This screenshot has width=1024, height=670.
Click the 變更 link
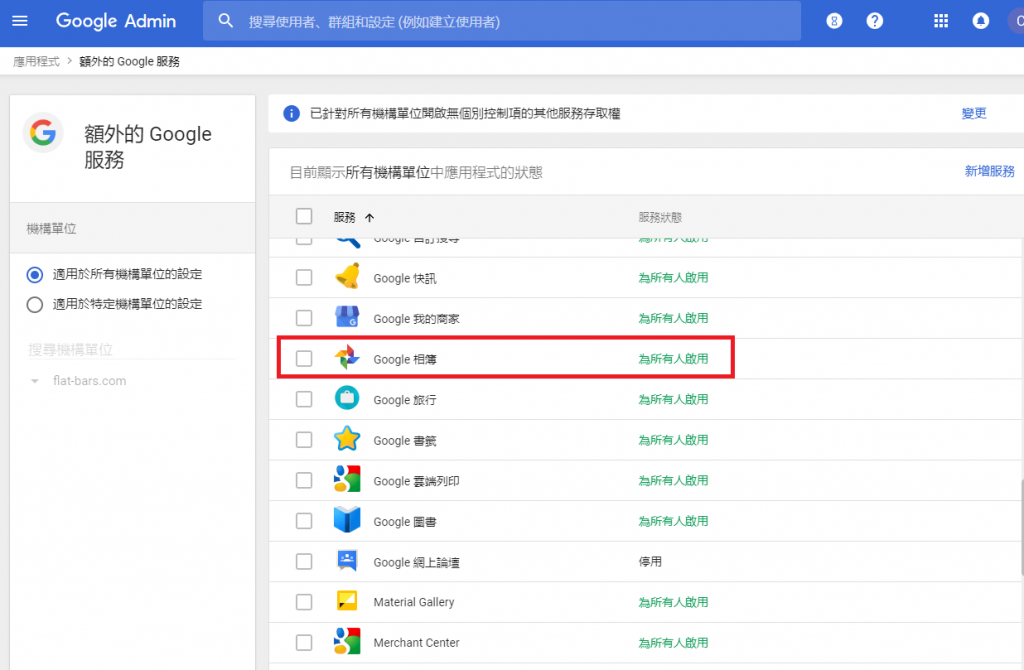(974, 114)
